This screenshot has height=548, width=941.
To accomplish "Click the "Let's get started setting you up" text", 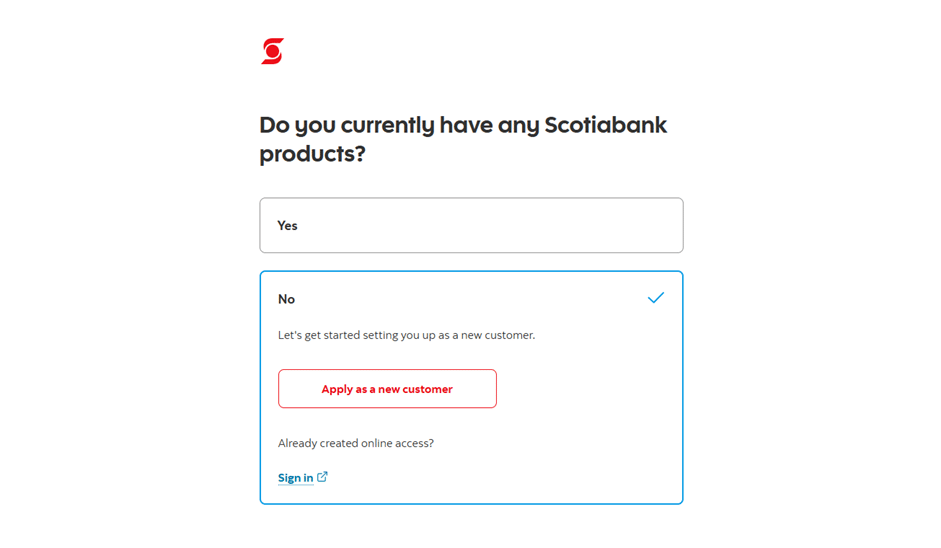I will tap(406, 335).
